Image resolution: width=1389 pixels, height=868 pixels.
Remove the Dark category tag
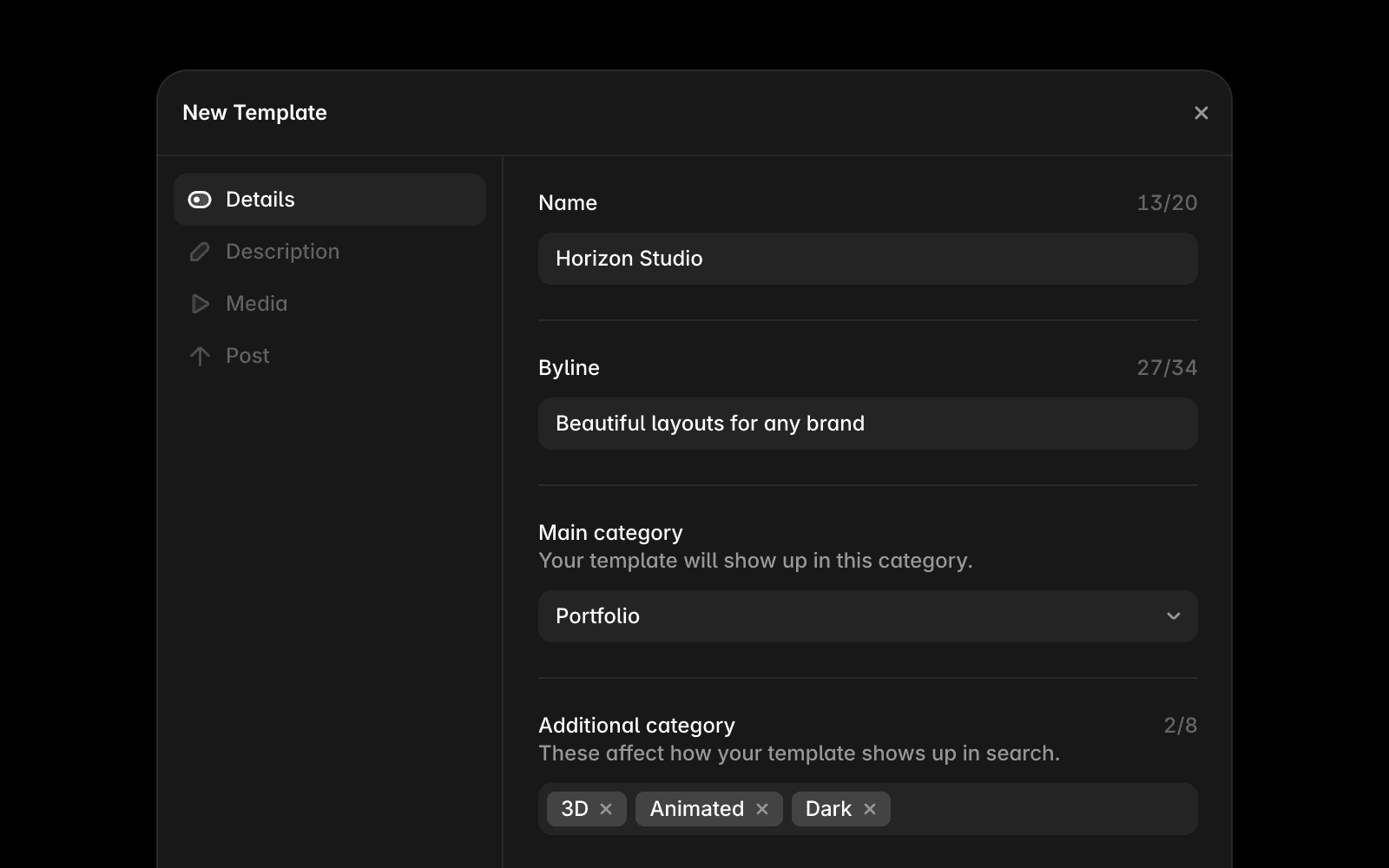pyautogui.click(x=870, y=809)
